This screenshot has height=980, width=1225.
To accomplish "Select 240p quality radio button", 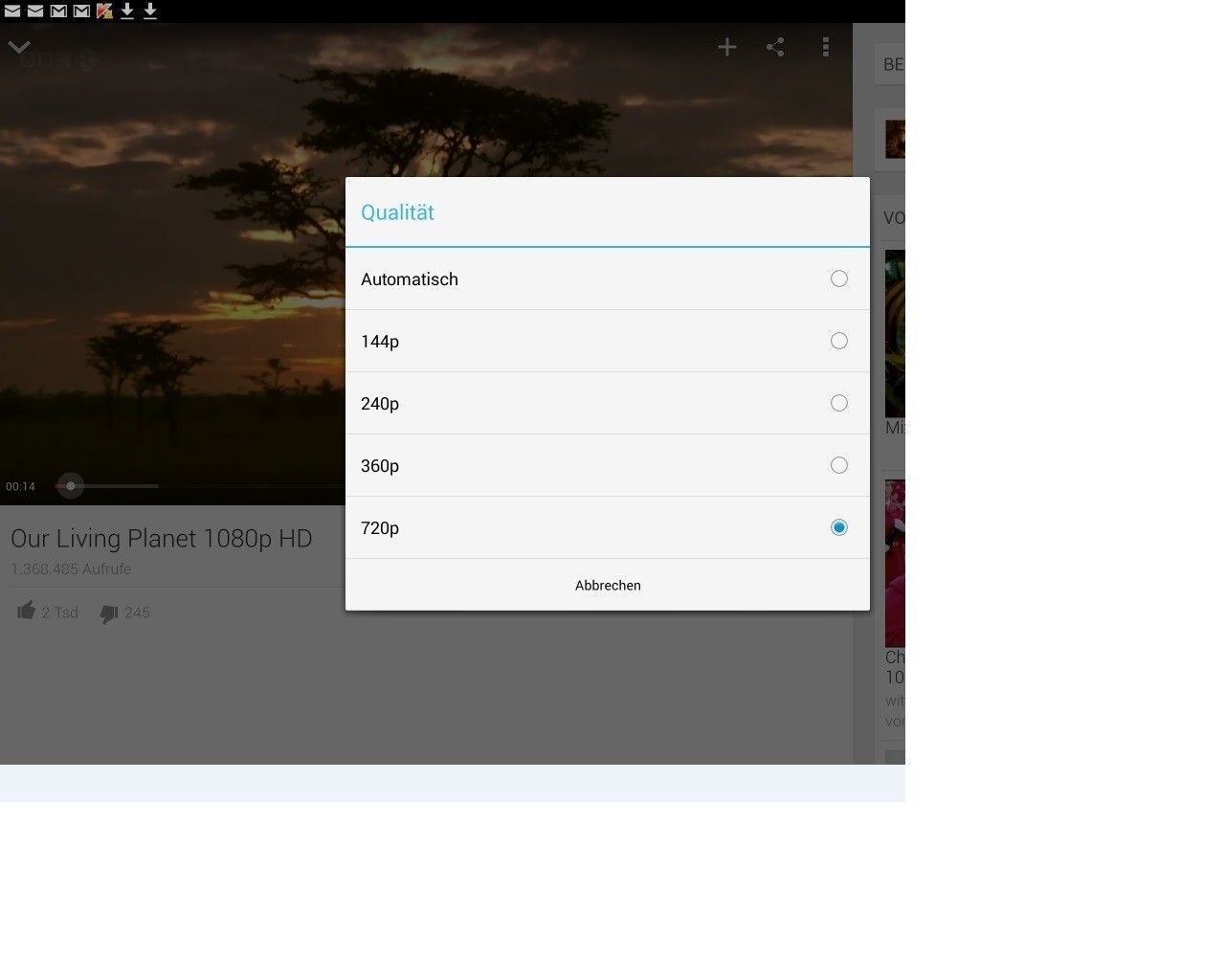I will point(839,403).
